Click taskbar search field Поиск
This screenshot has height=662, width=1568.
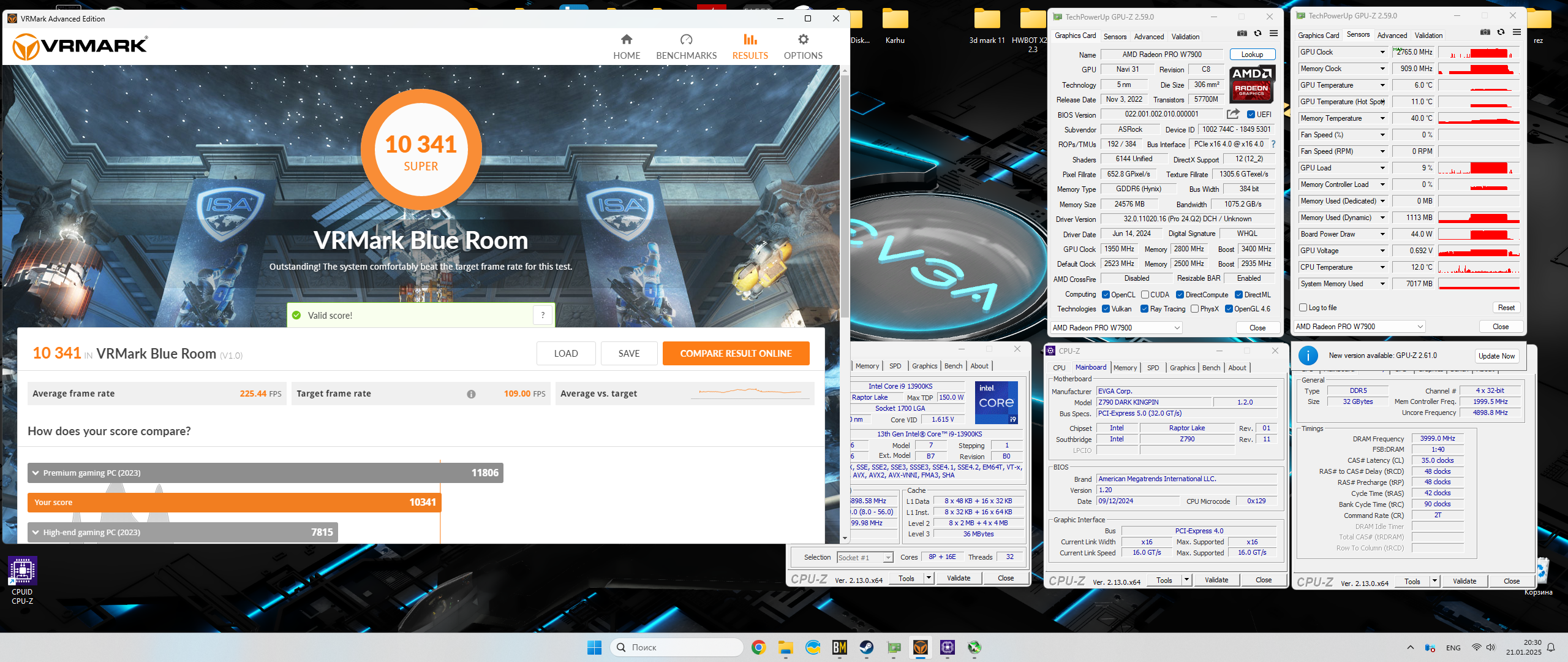pos(677,647)
